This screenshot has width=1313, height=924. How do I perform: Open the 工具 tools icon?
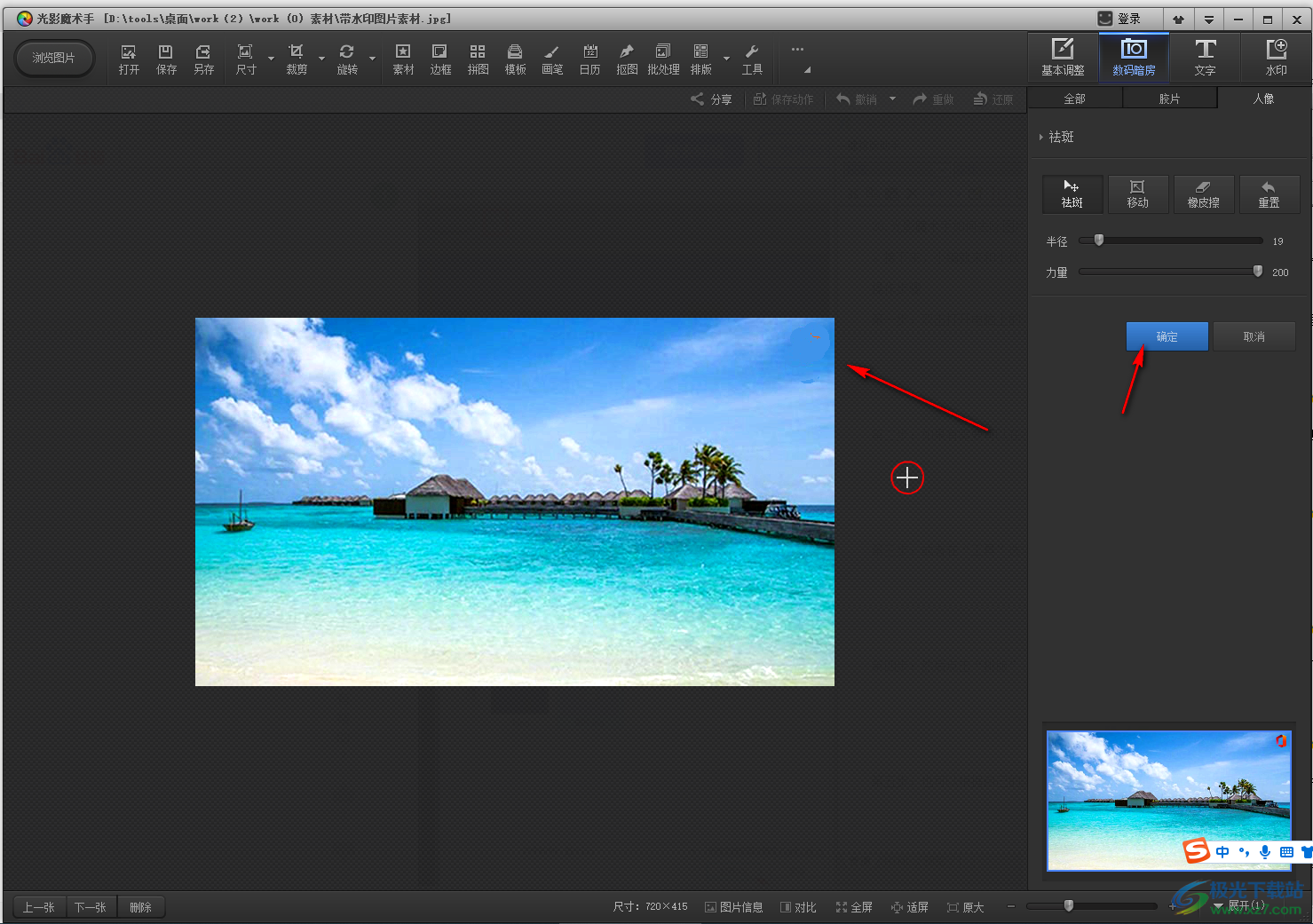[x=752, y=59]
